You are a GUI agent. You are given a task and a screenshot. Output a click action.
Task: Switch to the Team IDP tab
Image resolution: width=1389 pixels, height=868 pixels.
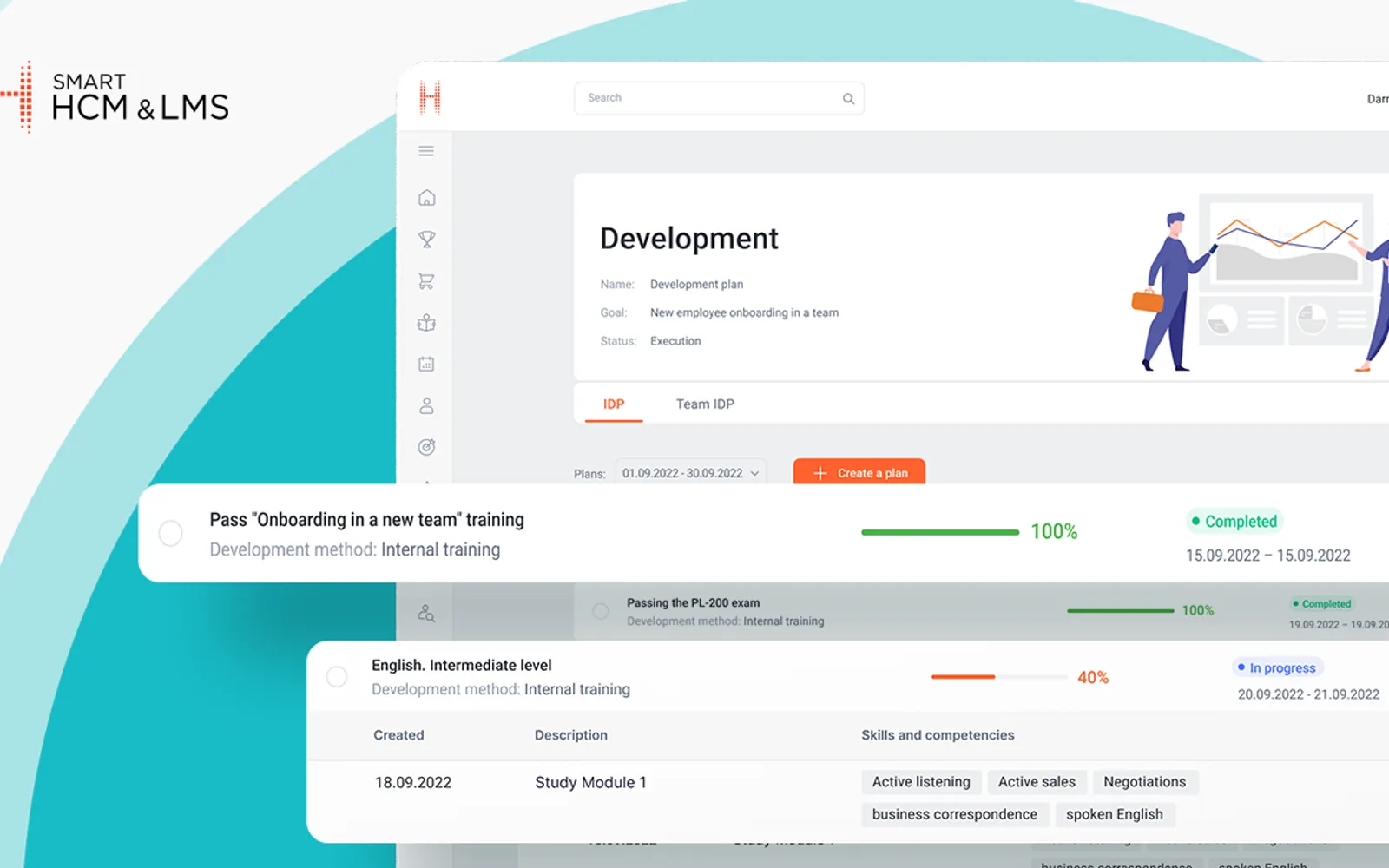705,404
